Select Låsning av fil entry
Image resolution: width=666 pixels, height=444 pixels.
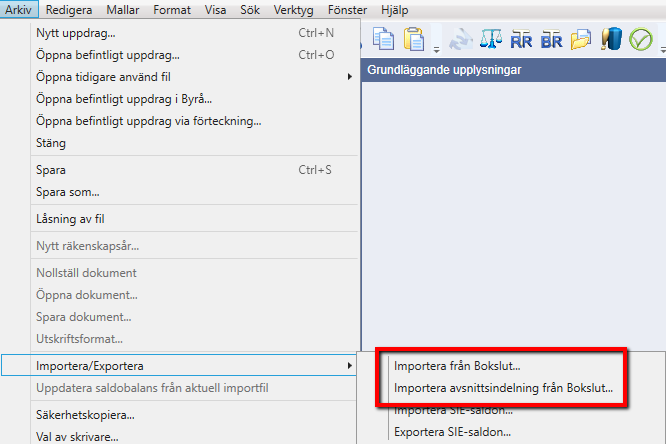tap(195, 219)
